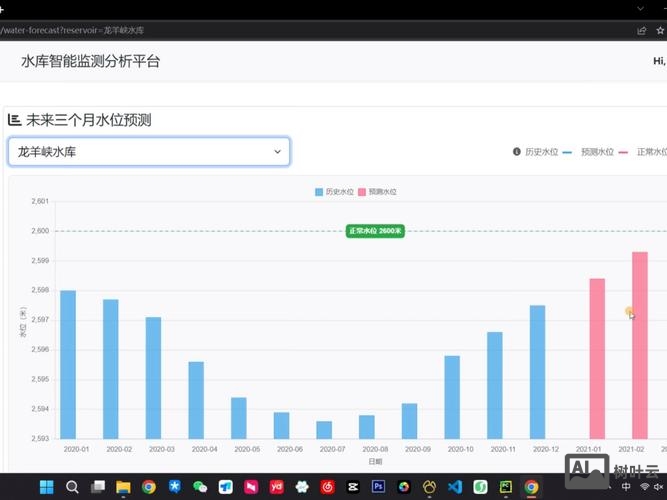Click the 2020-09 history bar

pos(410,421)
